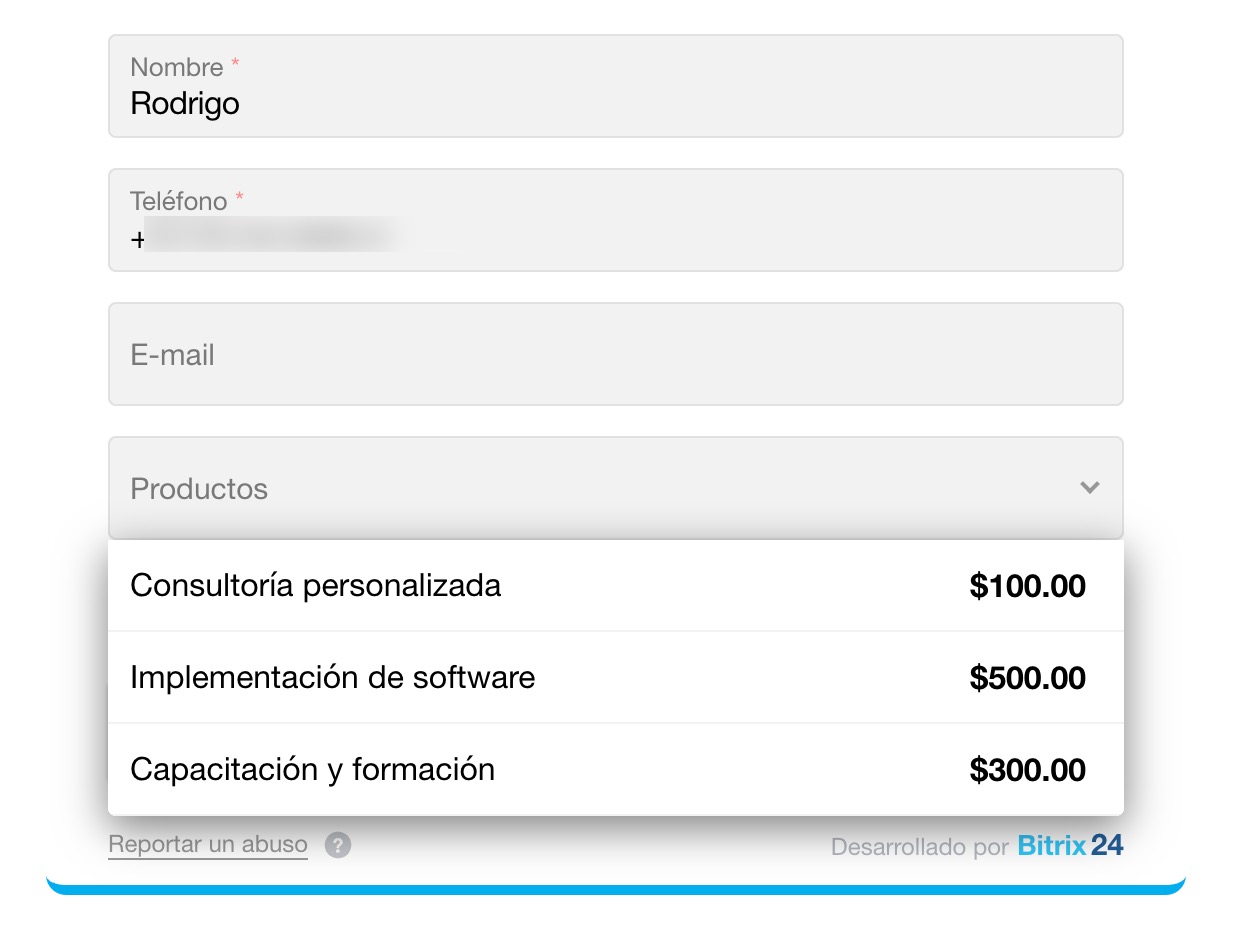Select the Consultoría personalizada product
Image resolution: width=1246 pixels, height=934 pixels.
[316, 585]
